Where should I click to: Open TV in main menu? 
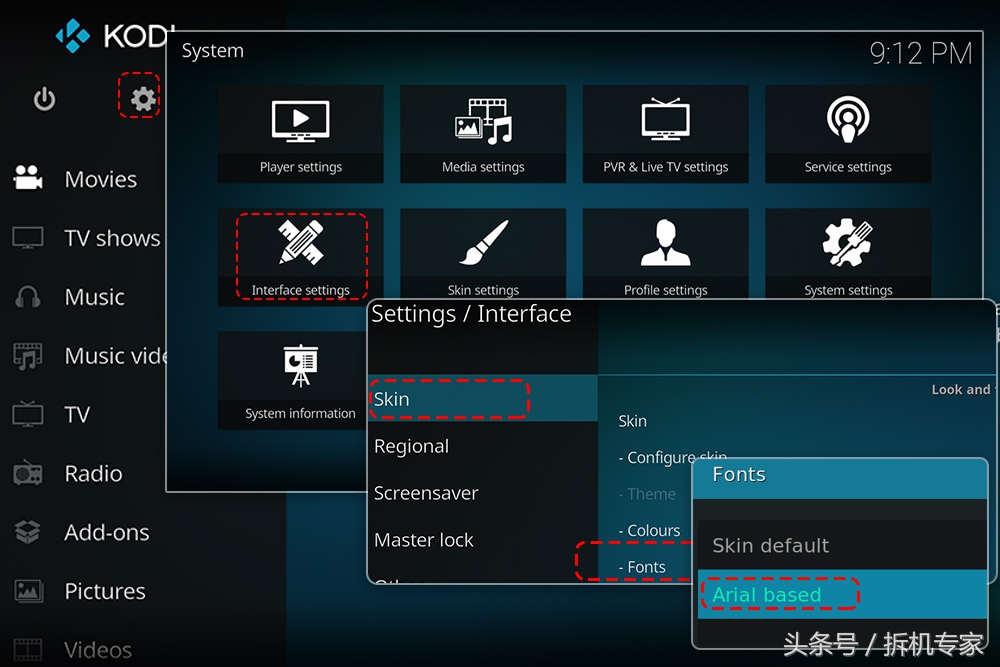(x=77, y=414)
